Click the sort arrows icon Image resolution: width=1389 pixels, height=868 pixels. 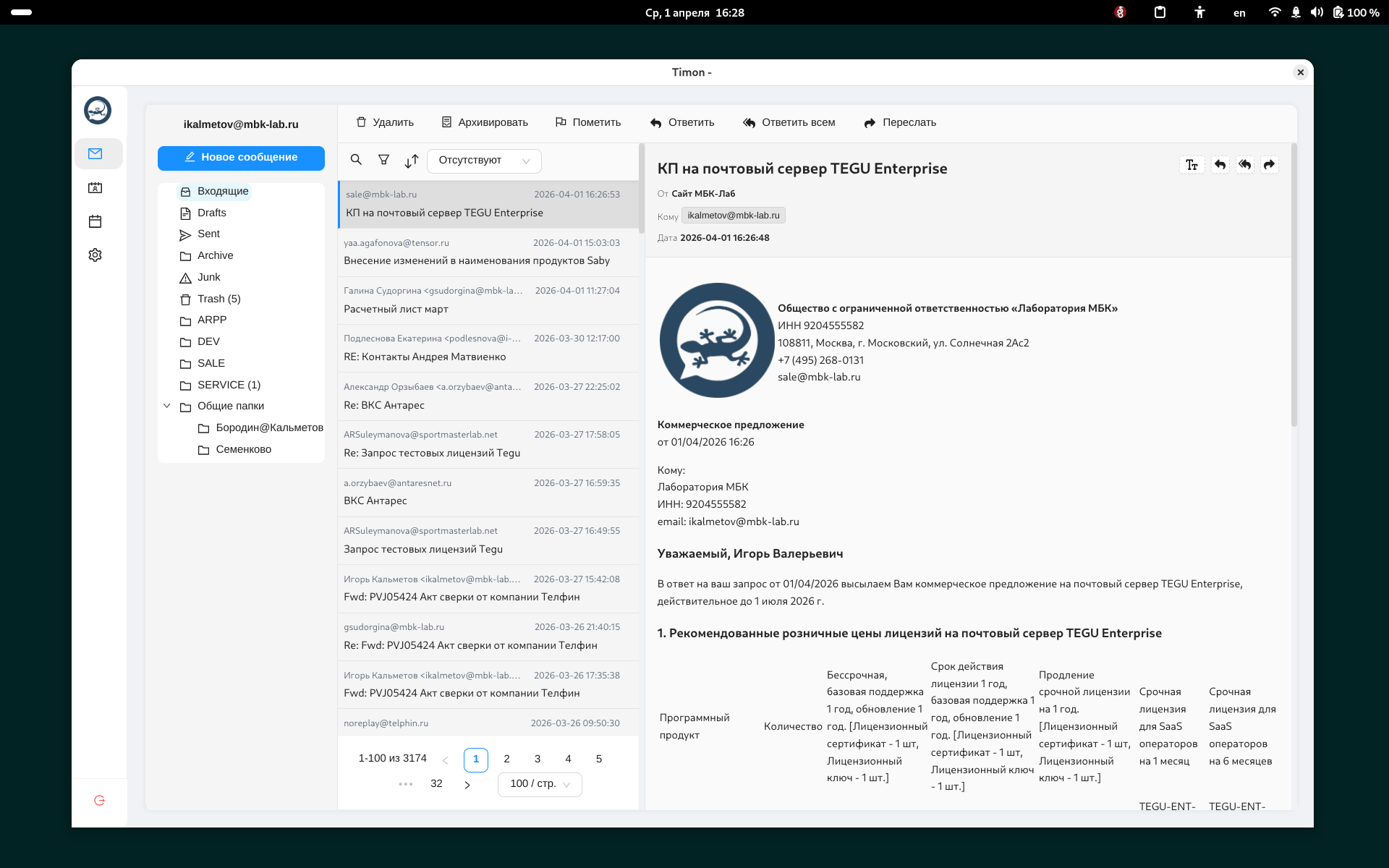(x=412, y=161)
